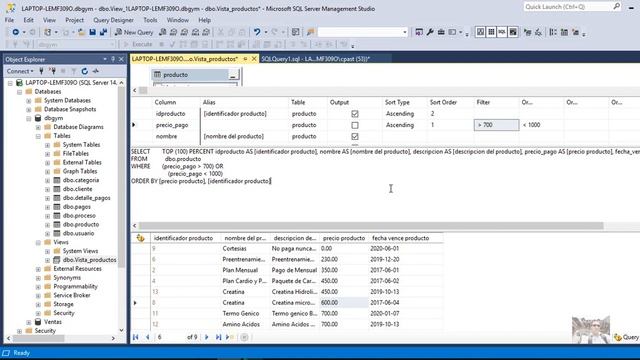
Task: Click the Filter cell containing > 700
Action: pyautogui.click(x=496, y=125)
